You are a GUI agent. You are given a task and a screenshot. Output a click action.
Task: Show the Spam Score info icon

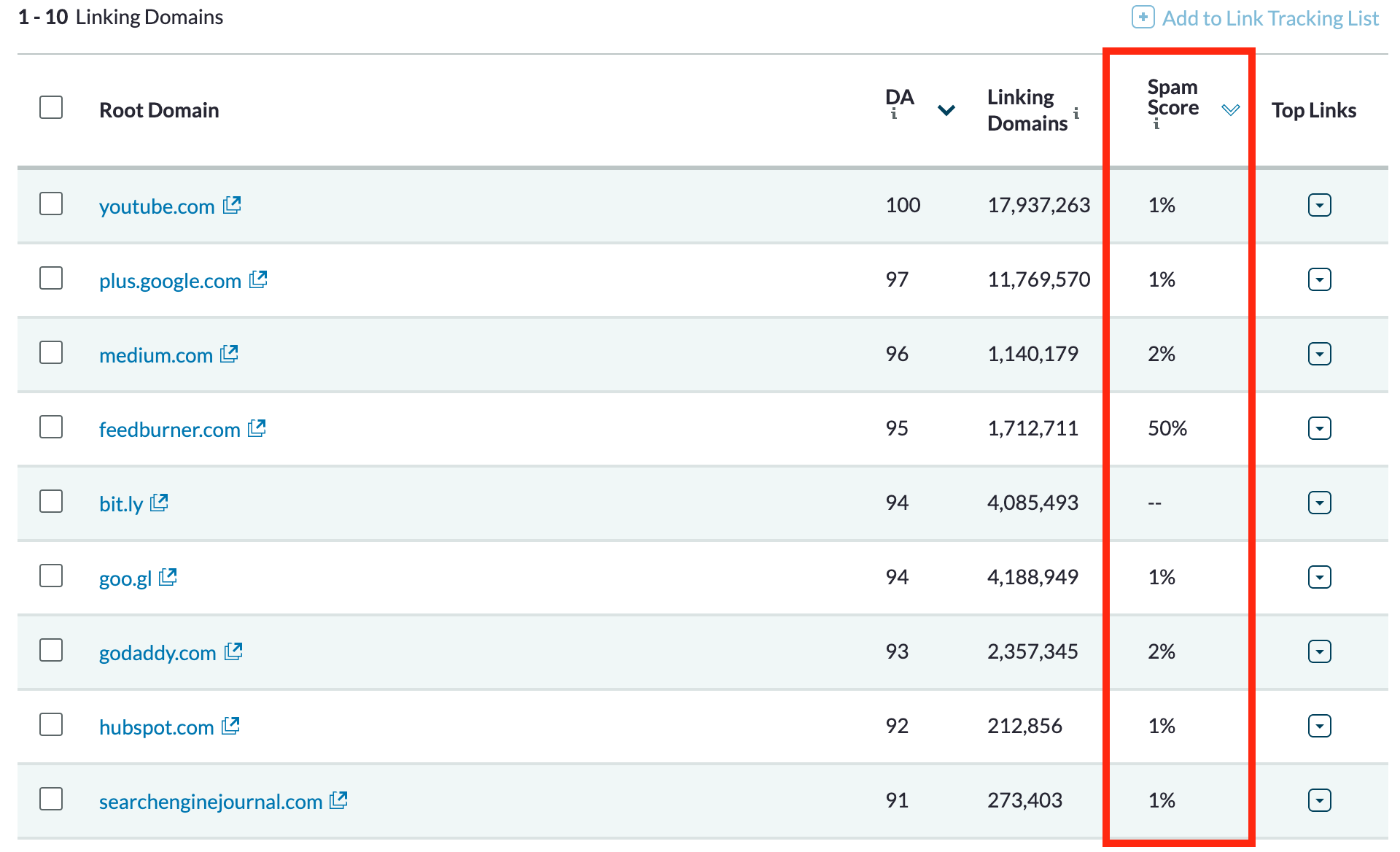1156,124
